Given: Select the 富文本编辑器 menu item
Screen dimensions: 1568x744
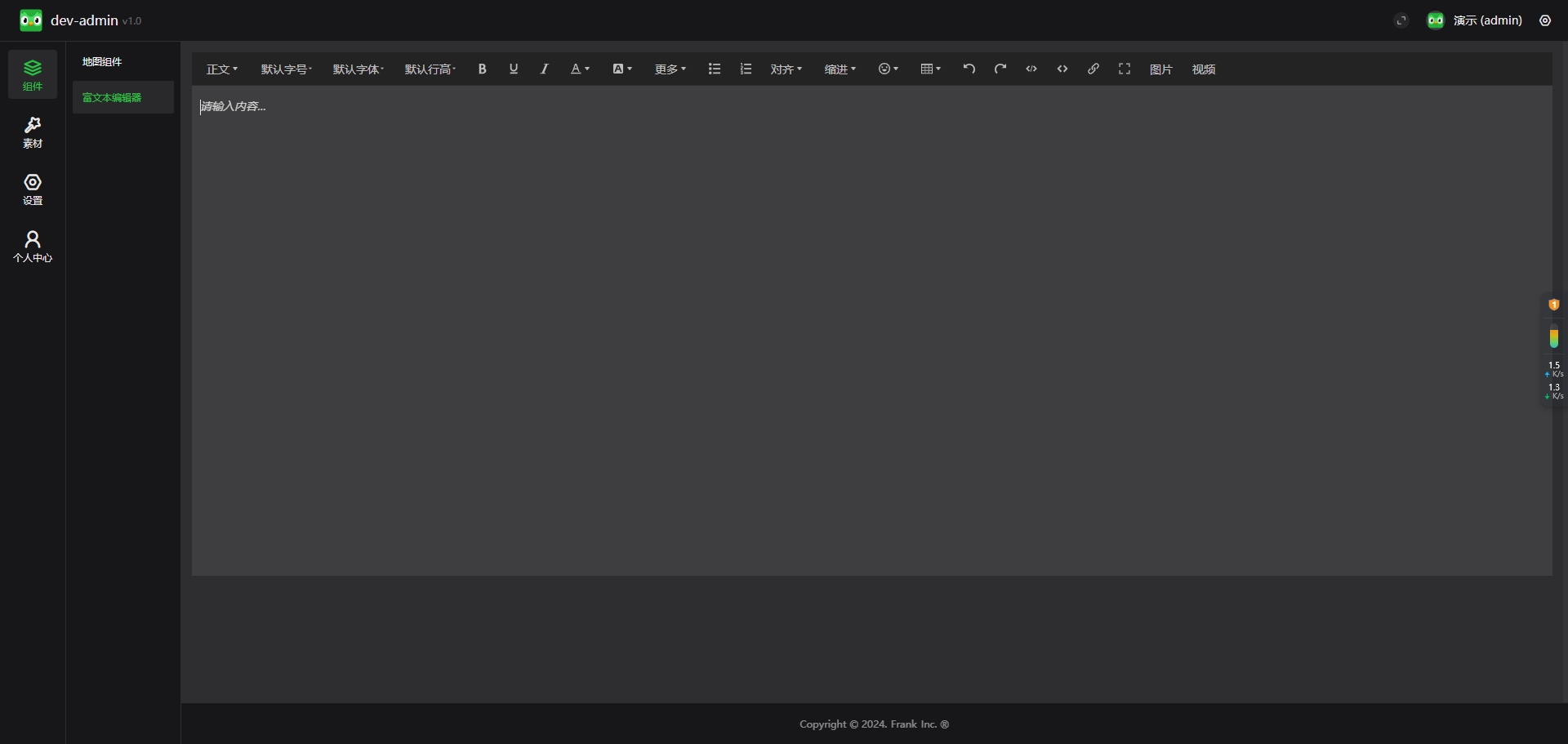Looking at the screenshot, I should 123,97.
